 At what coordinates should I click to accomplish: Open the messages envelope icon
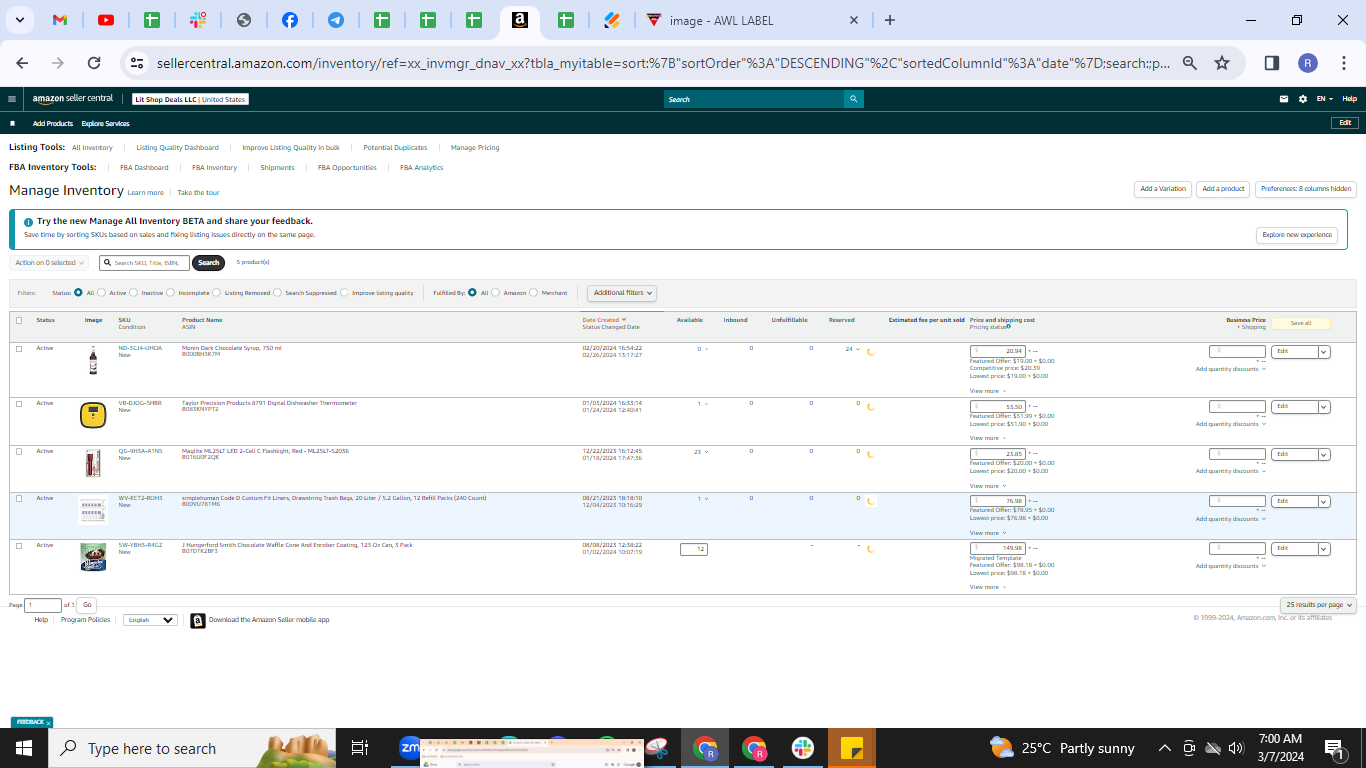point(1284,99)
